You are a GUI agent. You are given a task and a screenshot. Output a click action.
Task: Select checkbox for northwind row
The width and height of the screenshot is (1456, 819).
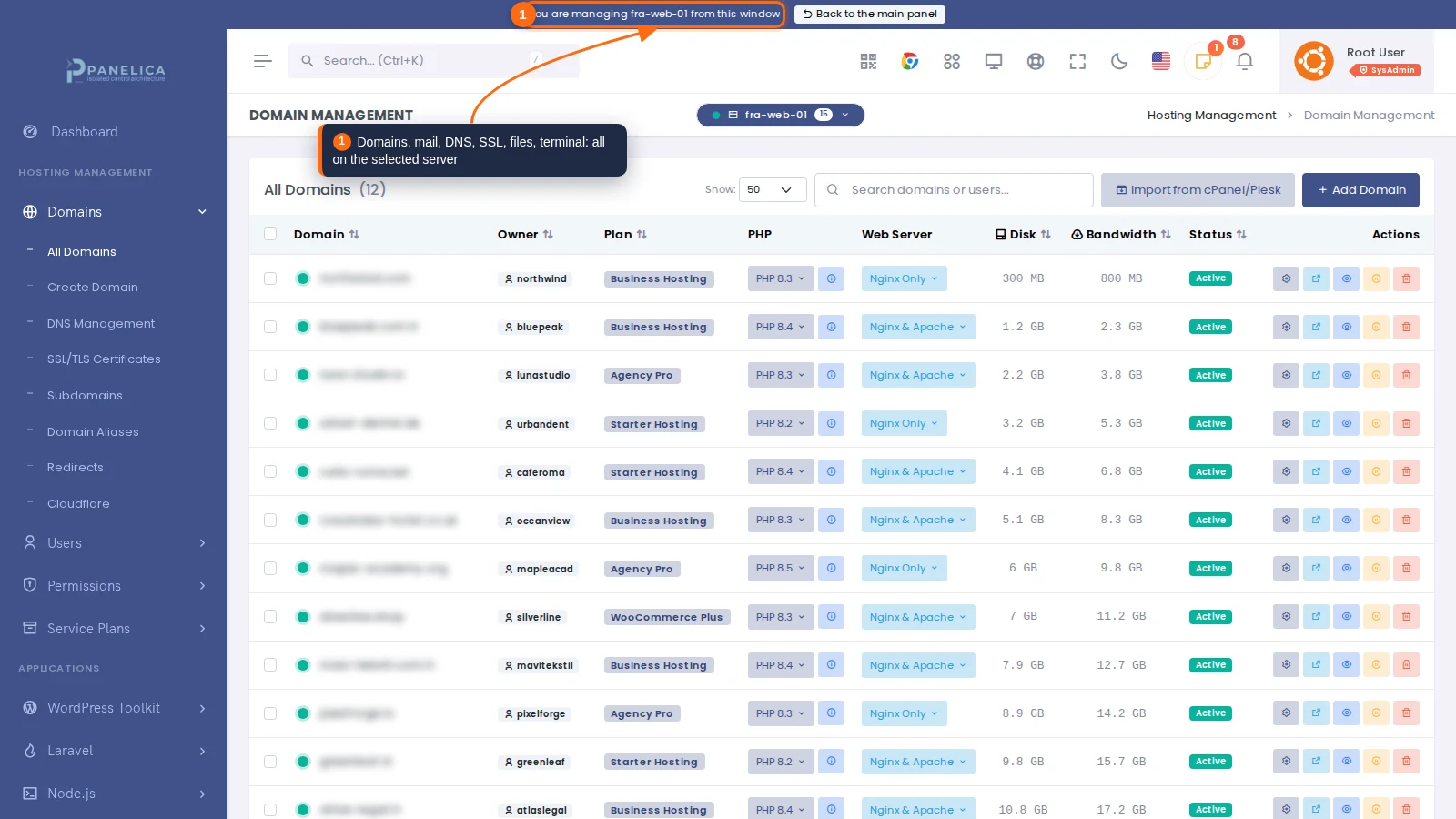(x=270, y=278)
